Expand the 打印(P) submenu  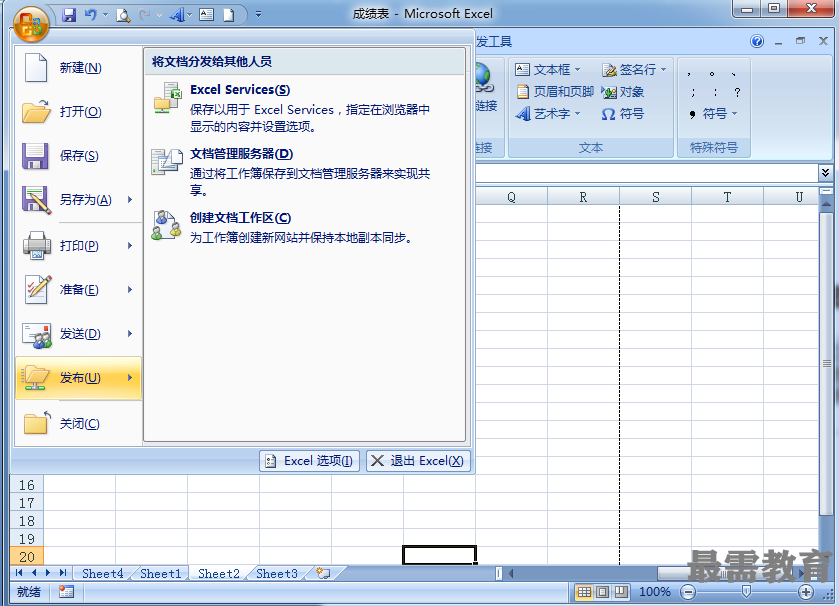click(130, 246)
